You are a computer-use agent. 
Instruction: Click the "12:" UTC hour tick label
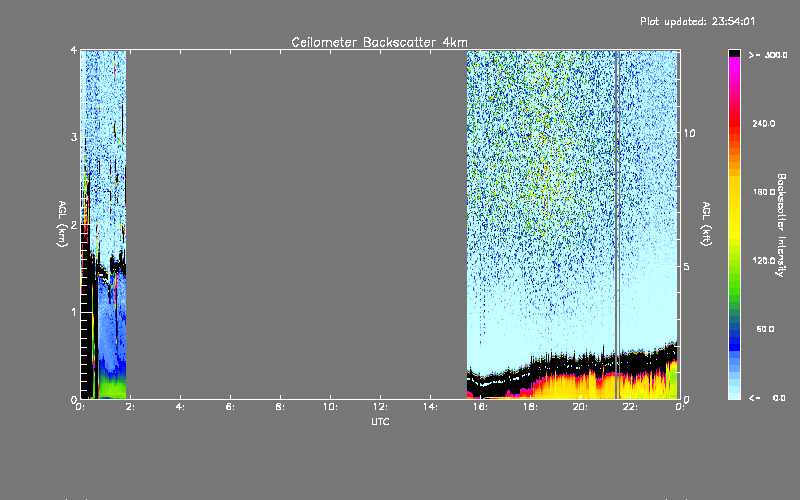[380, 407]
